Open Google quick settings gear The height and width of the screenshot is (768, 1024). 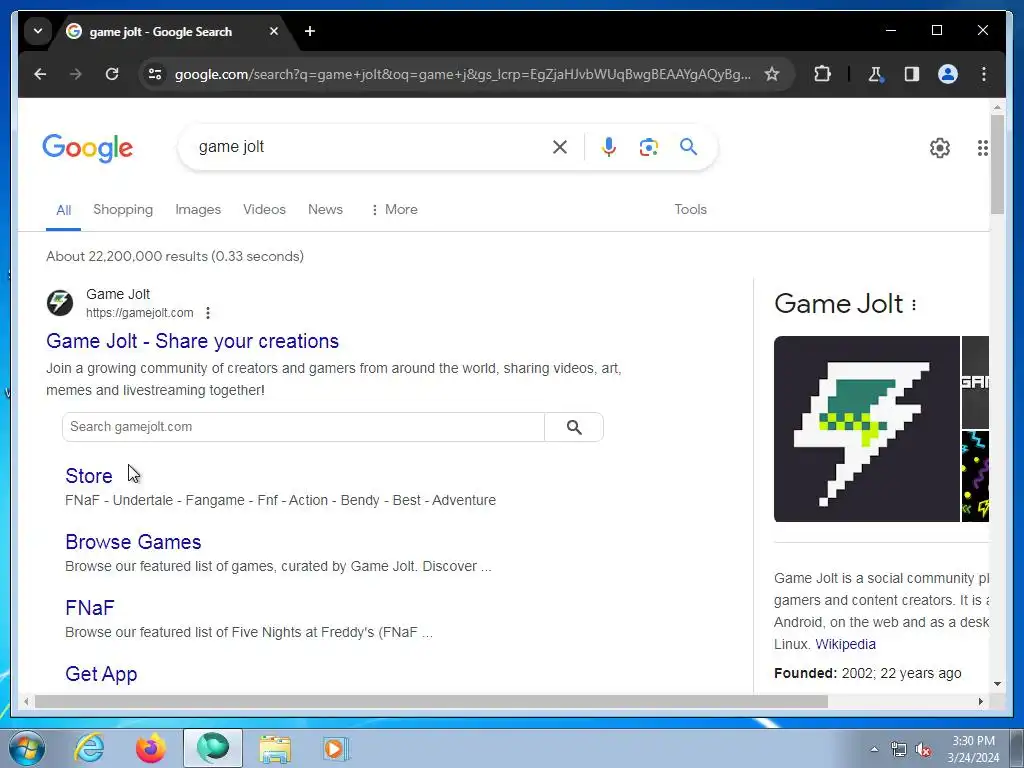point(940,148)
